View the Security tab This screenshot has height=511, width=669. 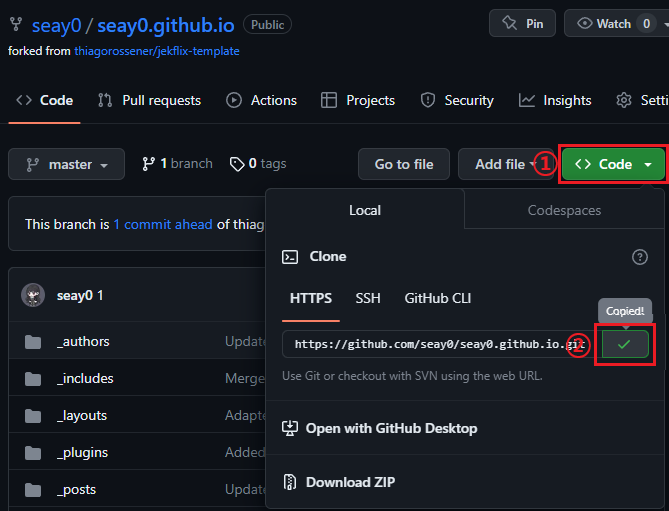point(457,100)
